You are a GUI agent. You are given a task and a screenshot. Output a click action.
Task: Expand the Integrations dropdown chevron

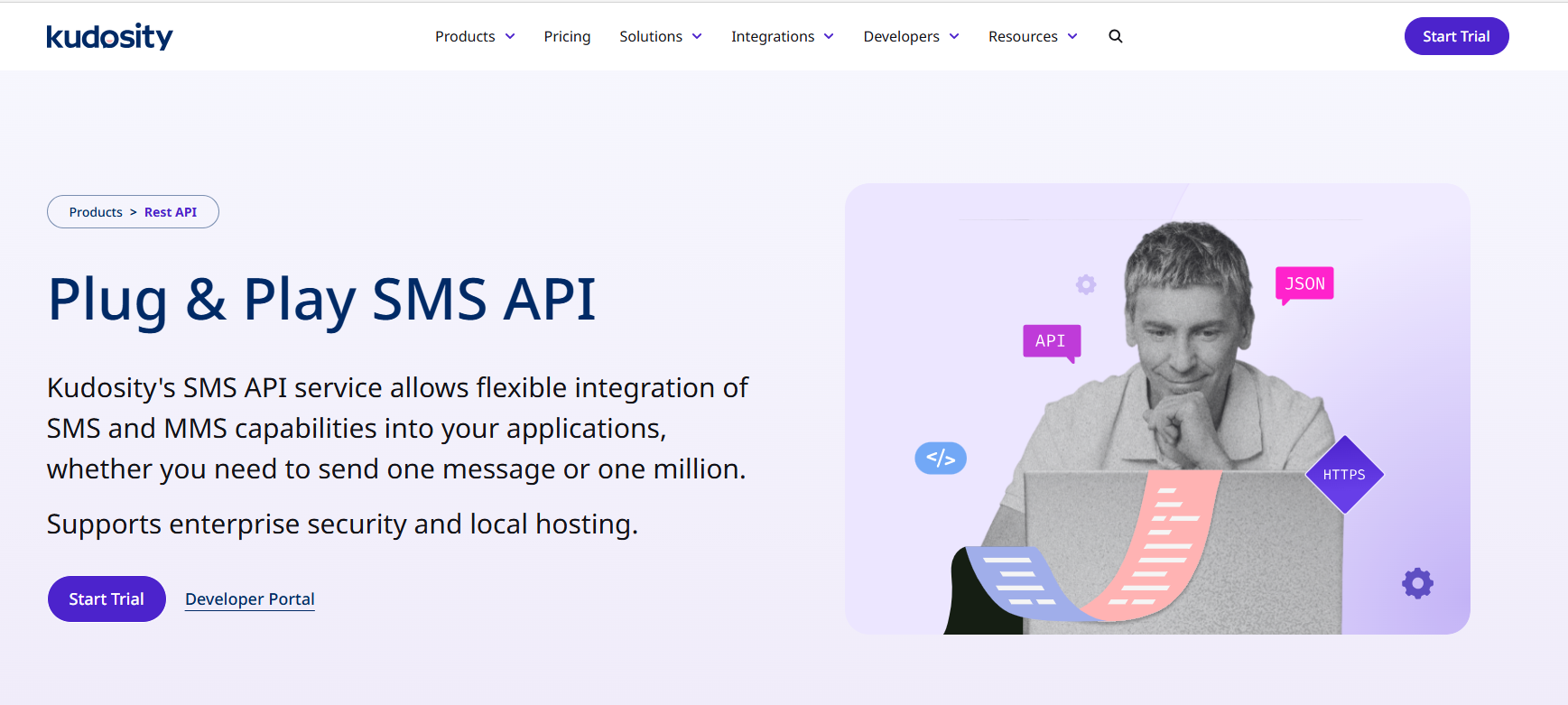[829, 36]
